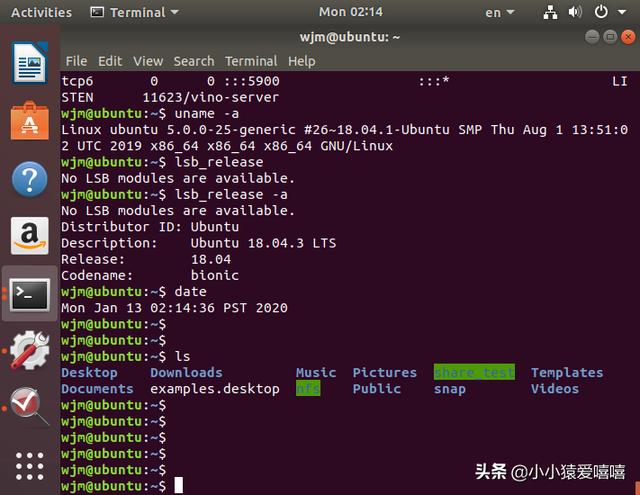Click the Terminal icon in dock
This screenshot has height=495, width=640.
coord(30,294)
